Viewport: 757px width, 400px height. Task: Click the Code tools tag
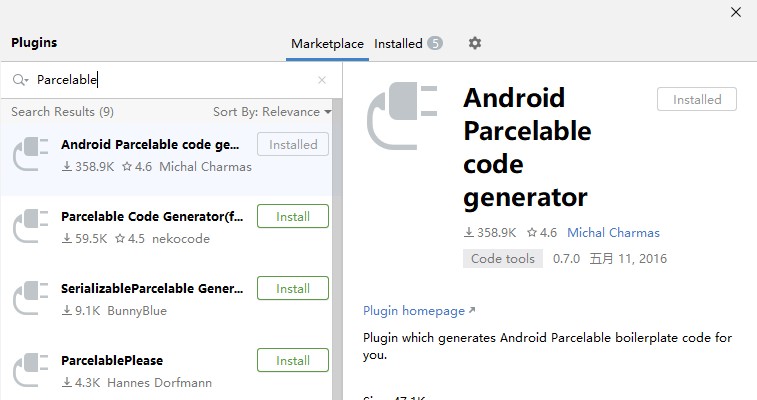[x=503, y=259]
